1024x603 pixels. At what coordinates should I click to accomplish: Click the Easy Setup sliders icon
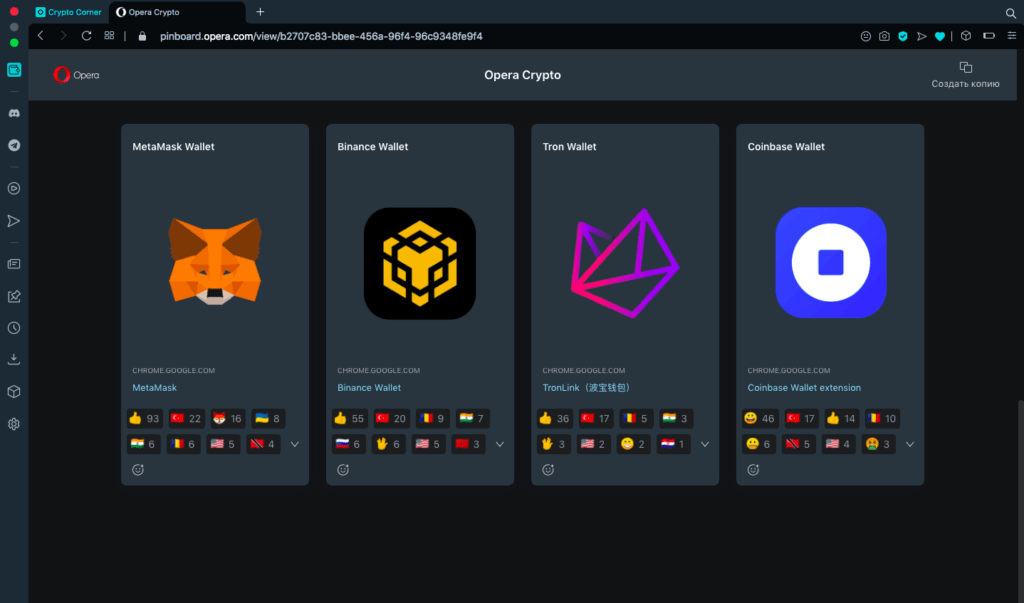point(1010,36)
